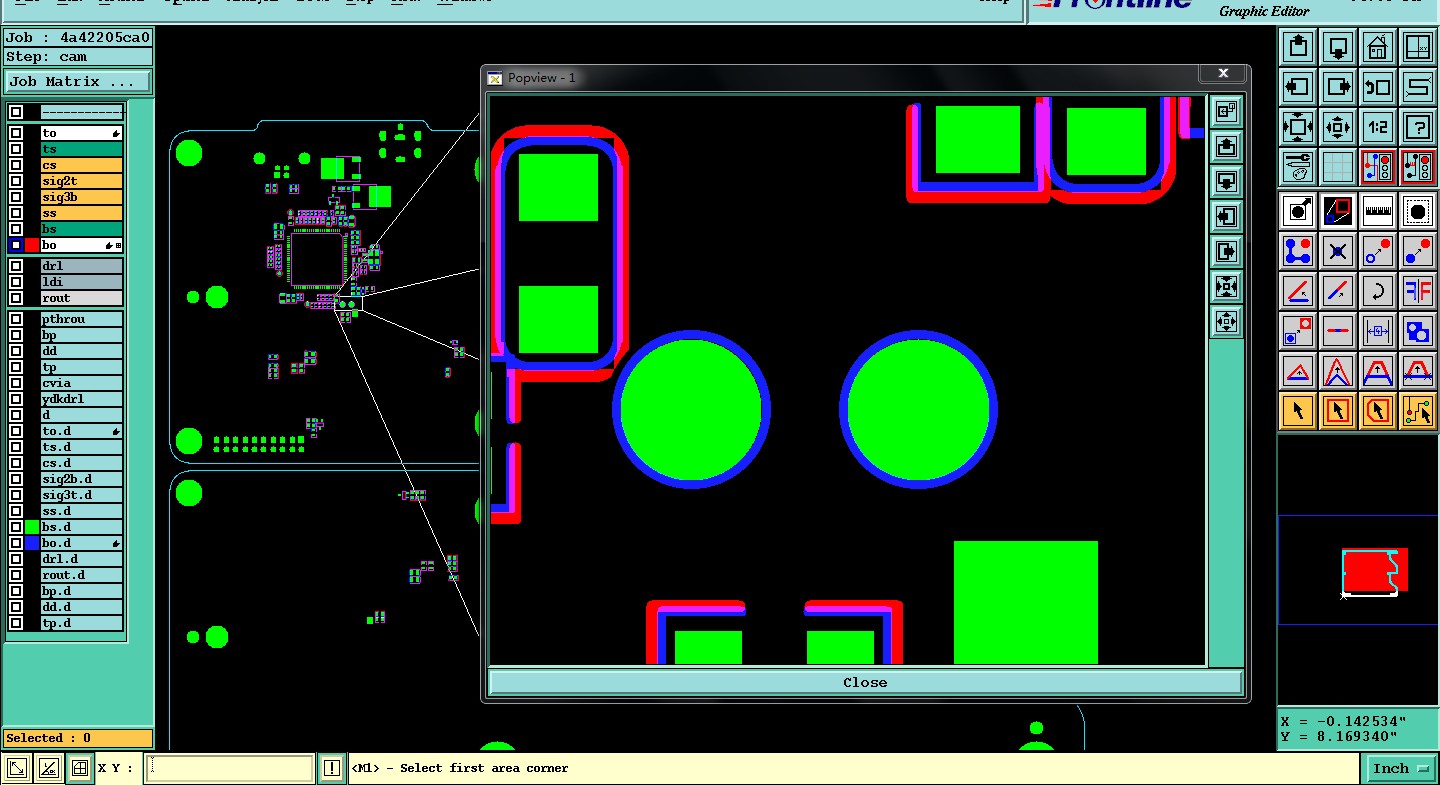Image resolution: width=1440 pixels, height=785 pixels.
Task: Select layer name bp in layer list
Action: [81, 335]
